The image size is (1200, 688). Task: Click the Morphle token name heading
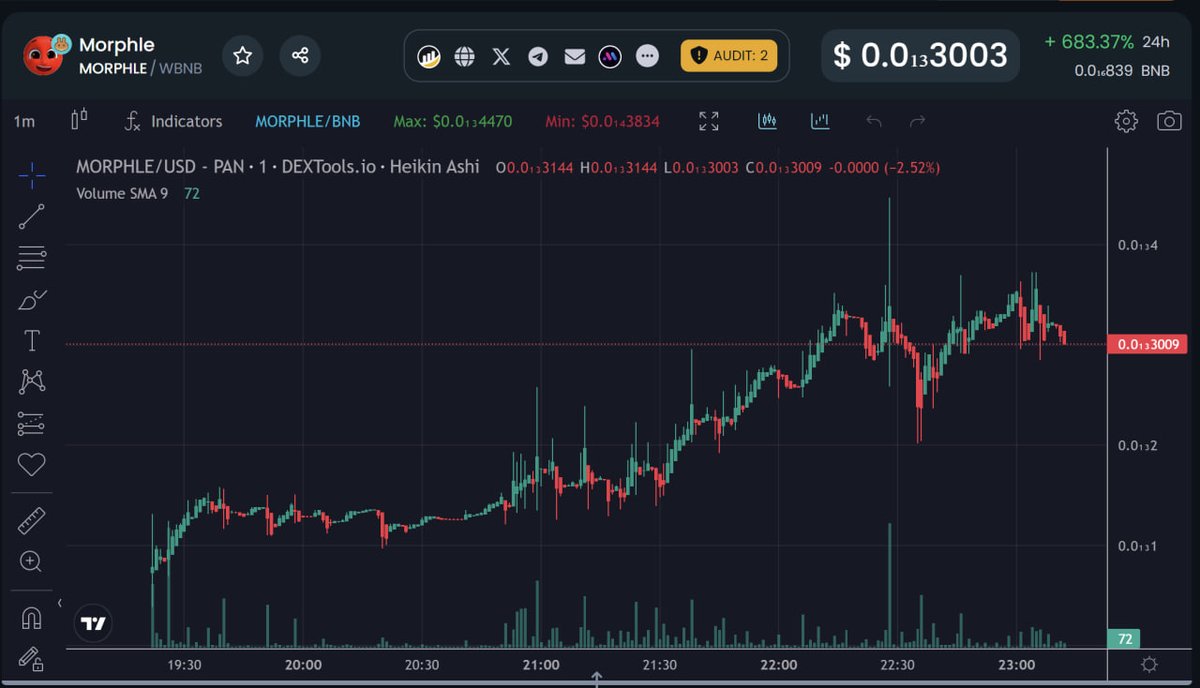click(x=116, y=45)
